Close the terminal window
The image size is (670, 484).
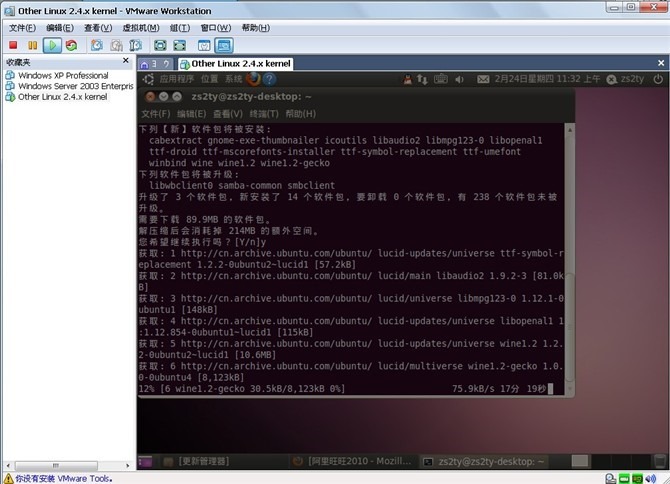click(150, 97)
